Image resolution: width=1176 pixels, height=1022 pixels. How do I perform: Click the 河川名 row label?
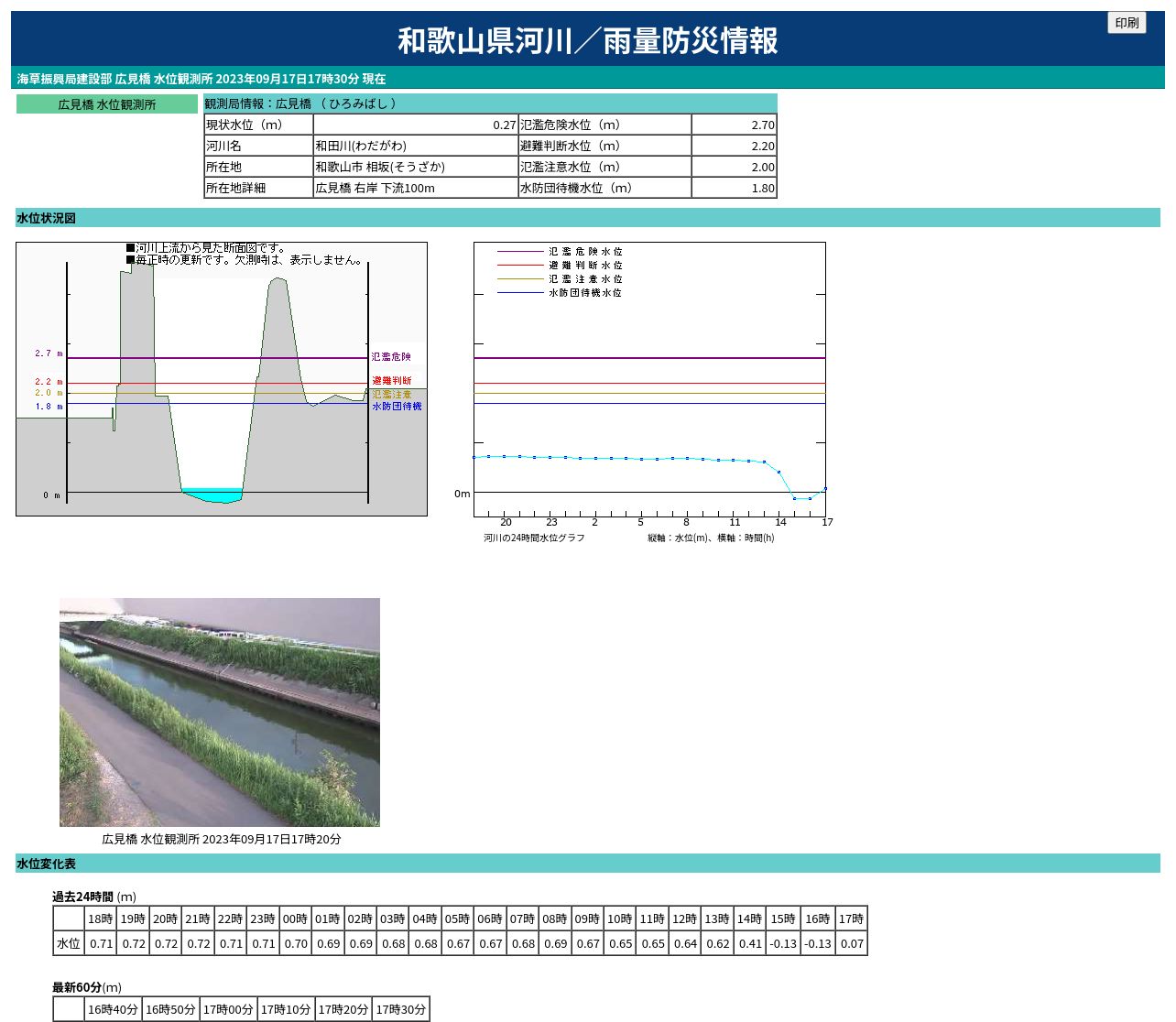pos(258,146)
